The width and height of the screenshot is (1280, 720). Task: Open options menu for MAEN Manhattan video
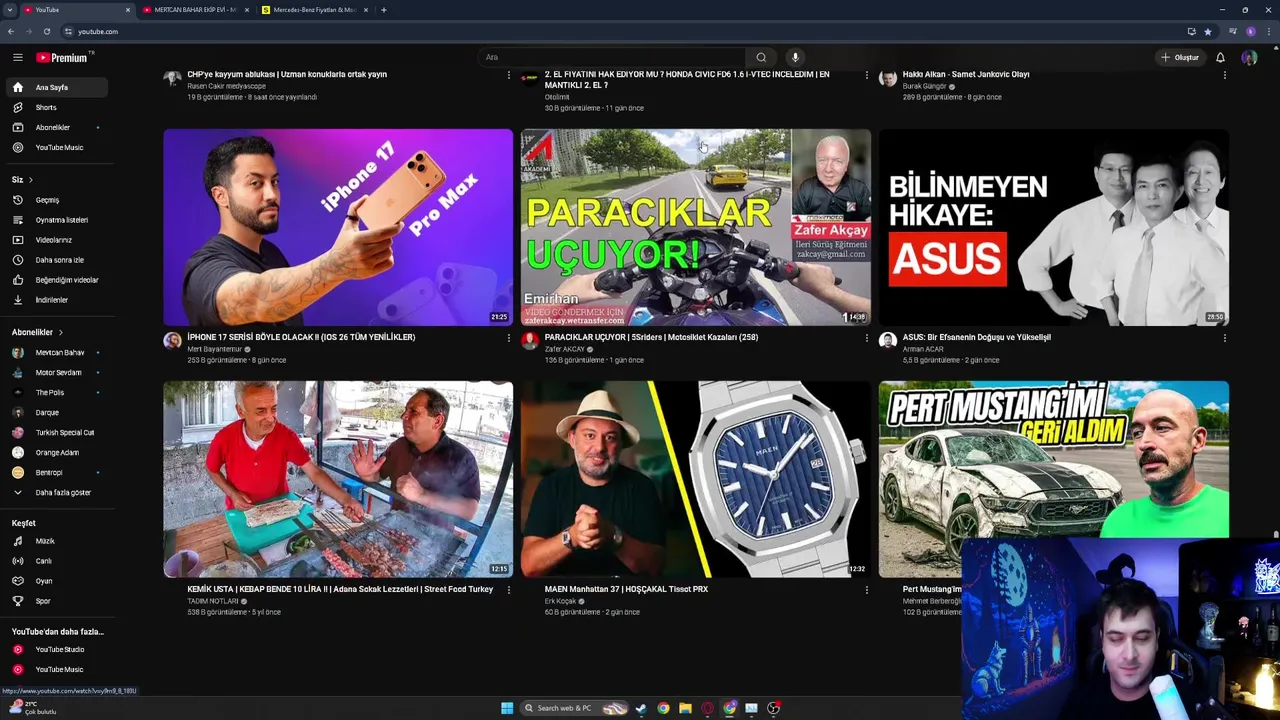coord(866,590)
